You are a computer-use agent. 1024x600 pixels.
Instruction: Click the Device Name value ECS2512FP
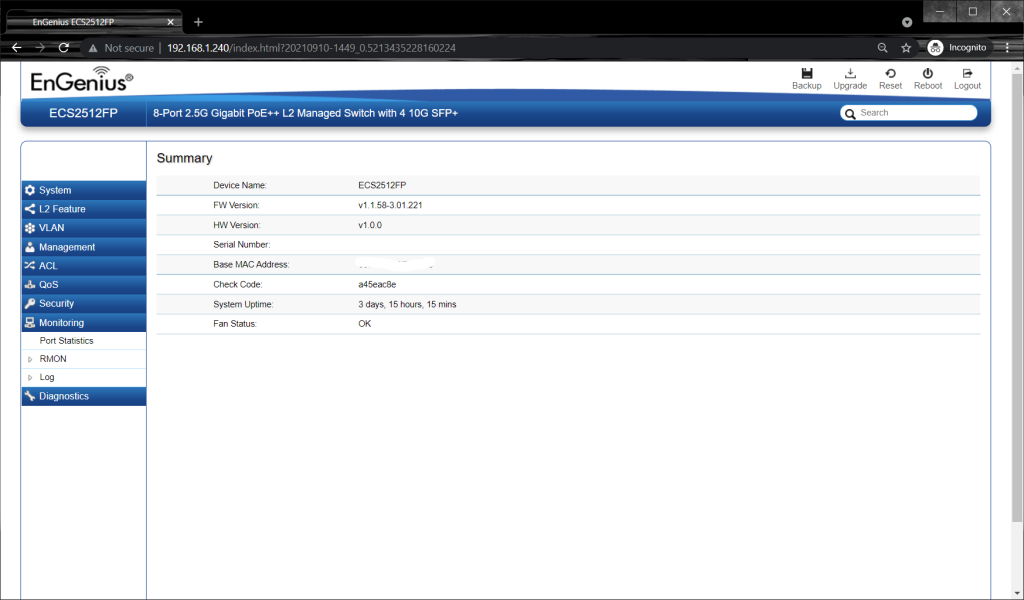pyautogui.click(x=382, y=185)
